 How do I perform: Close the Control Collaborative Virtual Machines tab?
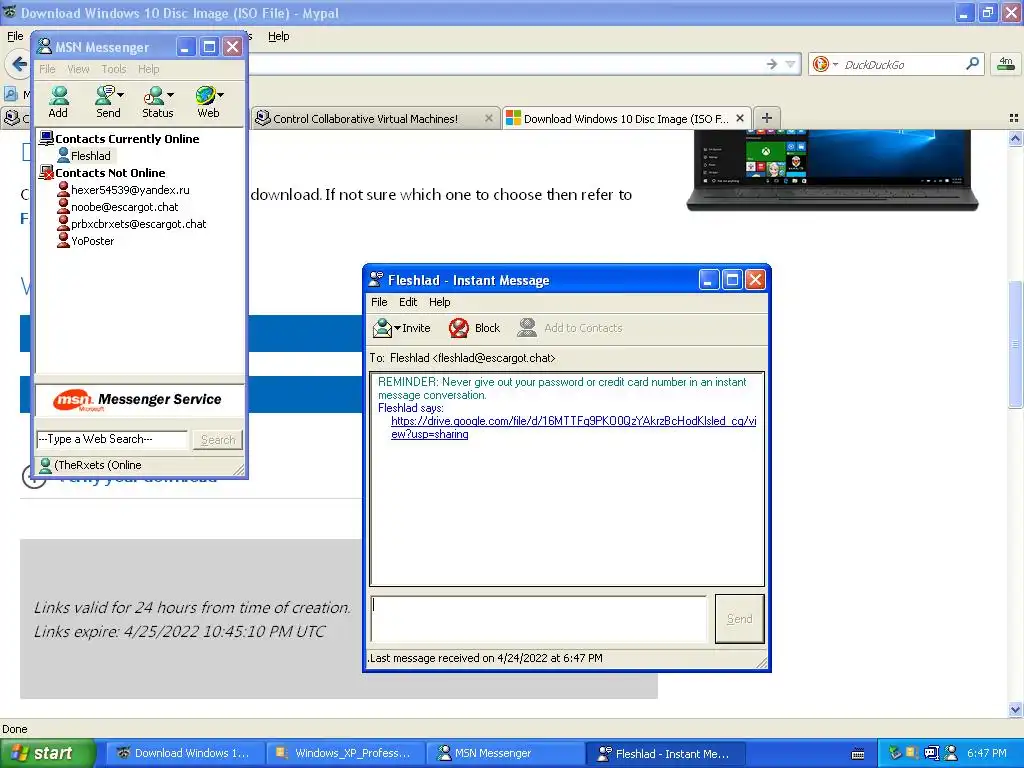pos(488,118)
